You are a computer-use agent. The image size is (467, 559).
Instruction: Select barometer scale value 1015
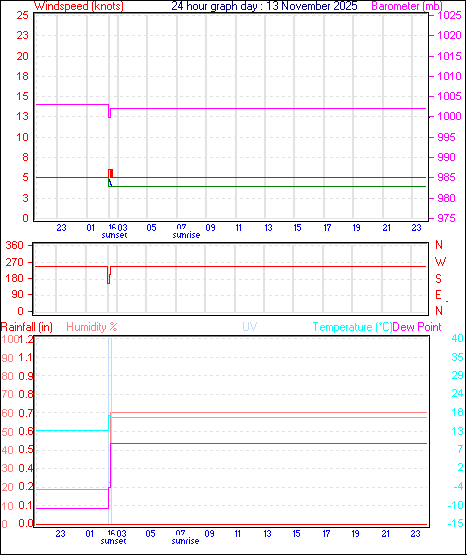coord(449,56)
